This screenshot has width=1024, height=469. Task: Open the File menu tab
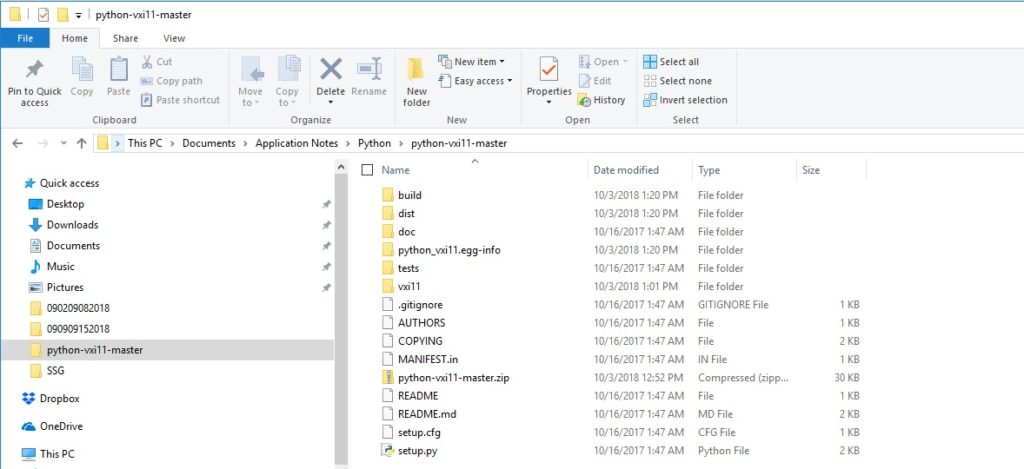point(25,38)
